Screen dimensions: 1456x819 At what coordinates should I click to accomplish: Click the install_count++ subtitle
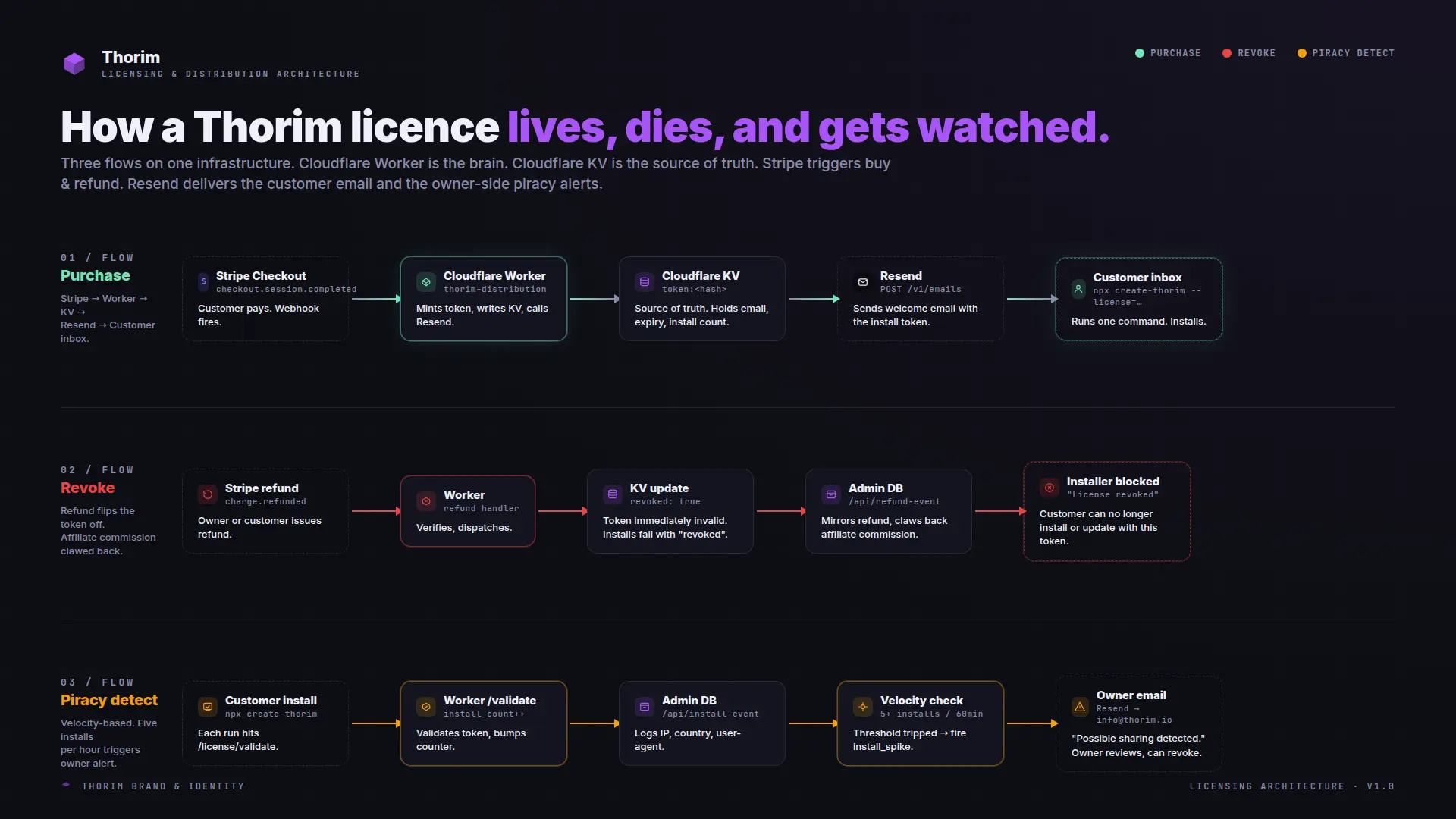(484, 714)
